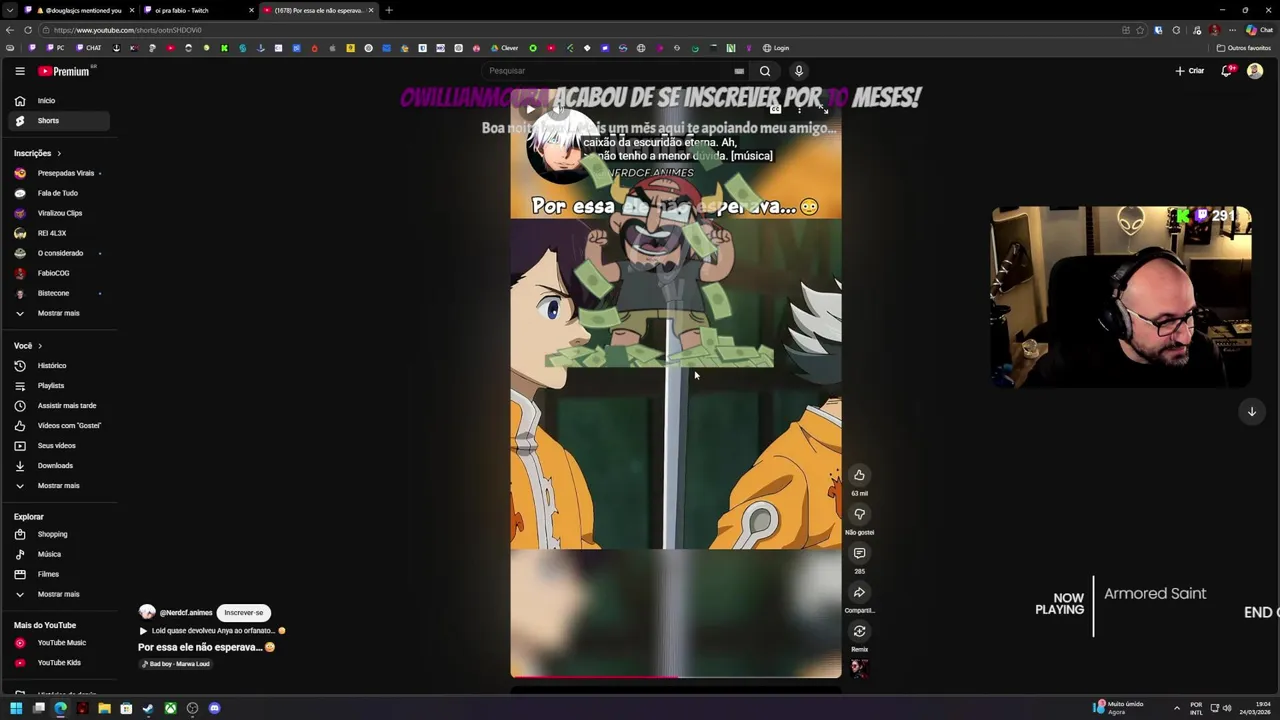
Task: Expand Mostrar mais below Downloads
Action: point(58,486)
